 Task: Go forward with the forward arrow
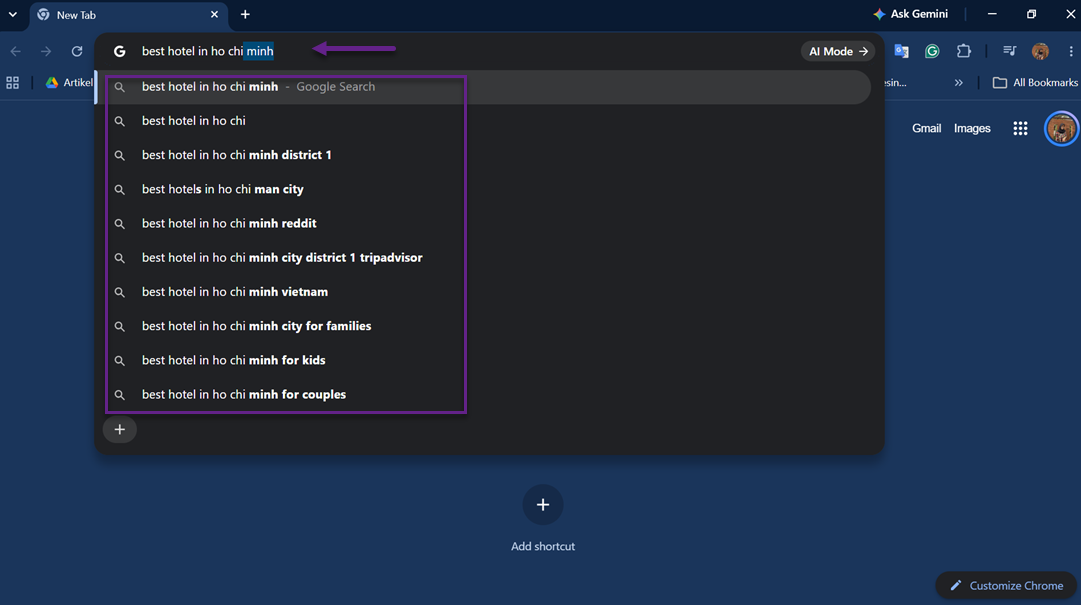[46, 51]
